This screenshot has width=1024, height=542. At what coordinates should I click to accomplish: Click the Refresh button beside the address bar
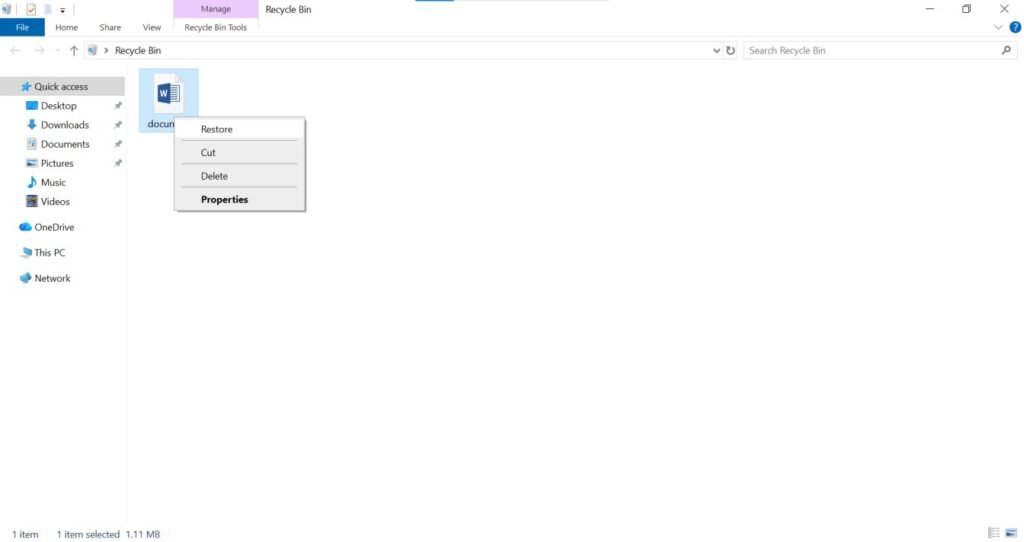(731, 50)
